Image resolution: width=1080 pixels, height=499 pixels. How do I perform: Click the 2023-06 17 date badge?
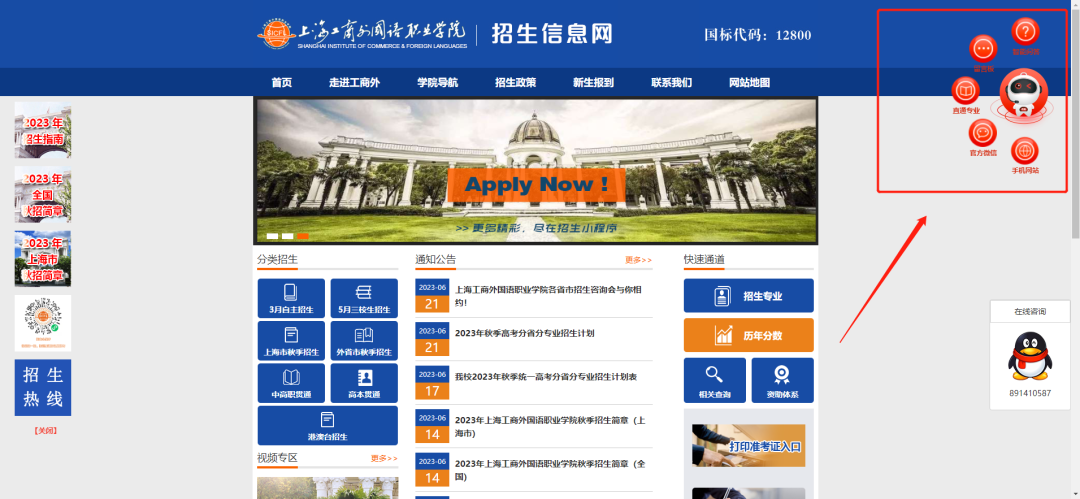click(x=432, y=383)
